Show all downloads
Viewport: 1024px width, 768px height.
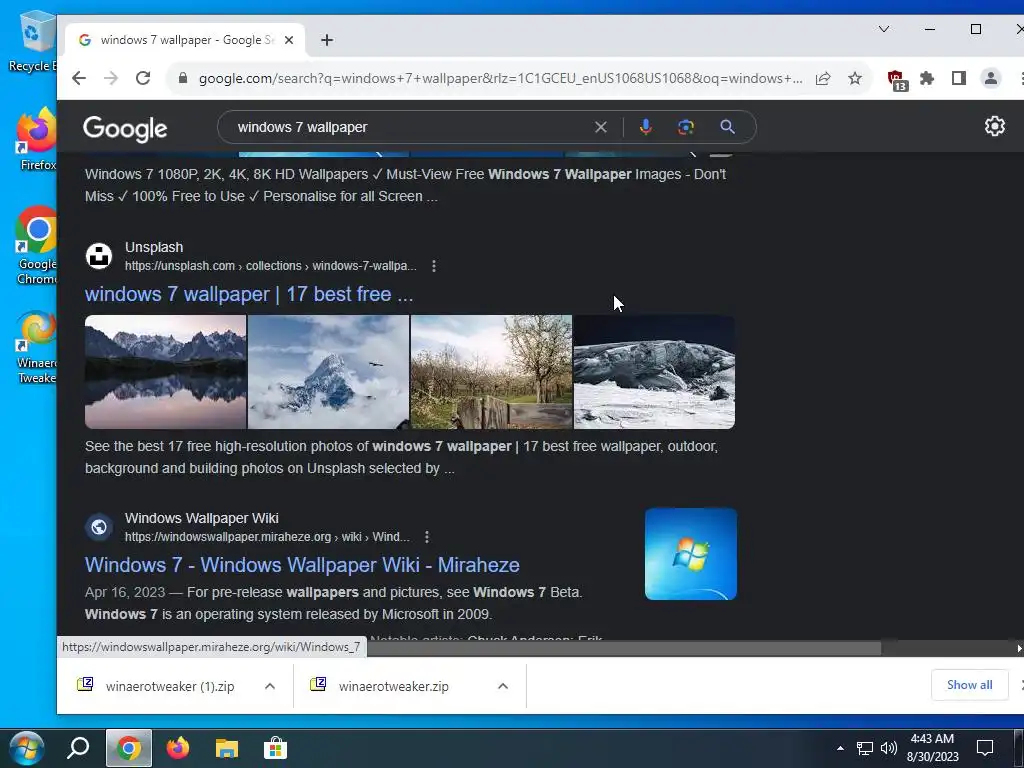pyautogui.click(x=969, y=685)
